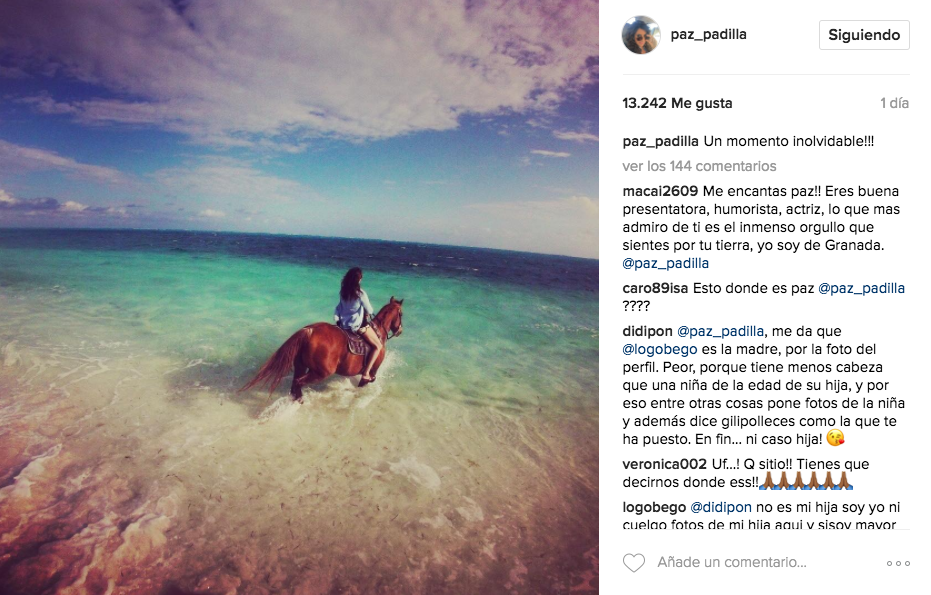This screenshot has height=595, width=931.
Task: Click the heart like icon
Action: [634, 562]
